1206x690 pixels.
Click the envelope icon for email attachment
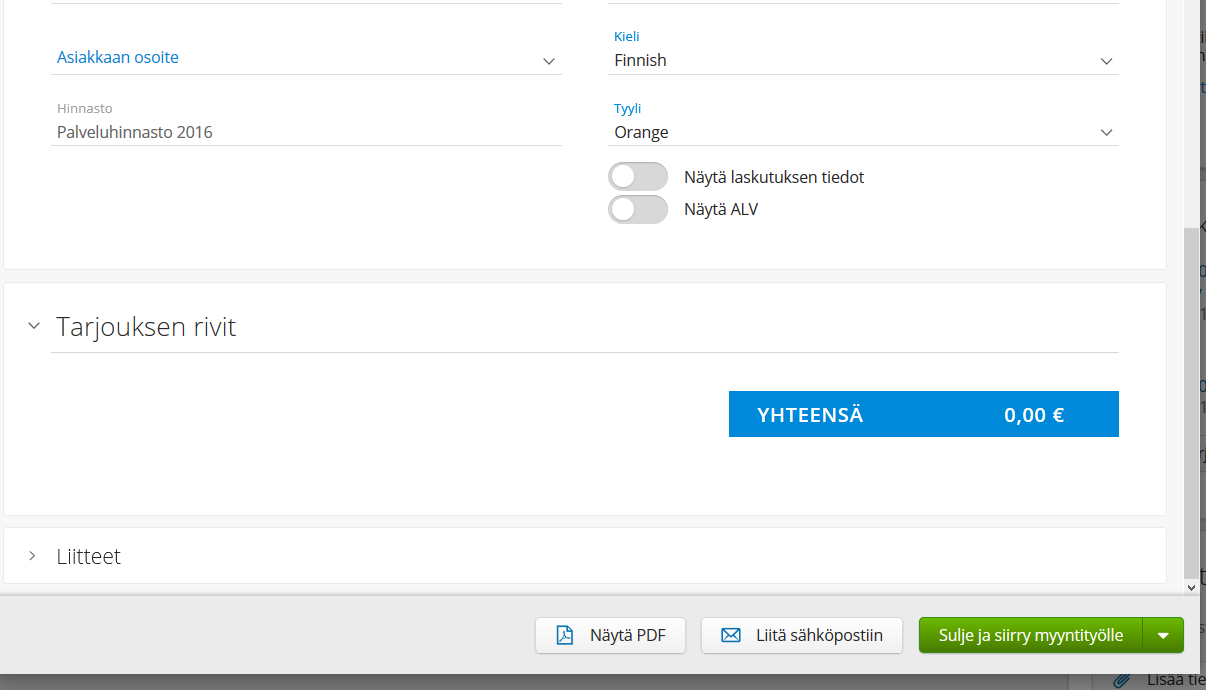coord(731,635)
